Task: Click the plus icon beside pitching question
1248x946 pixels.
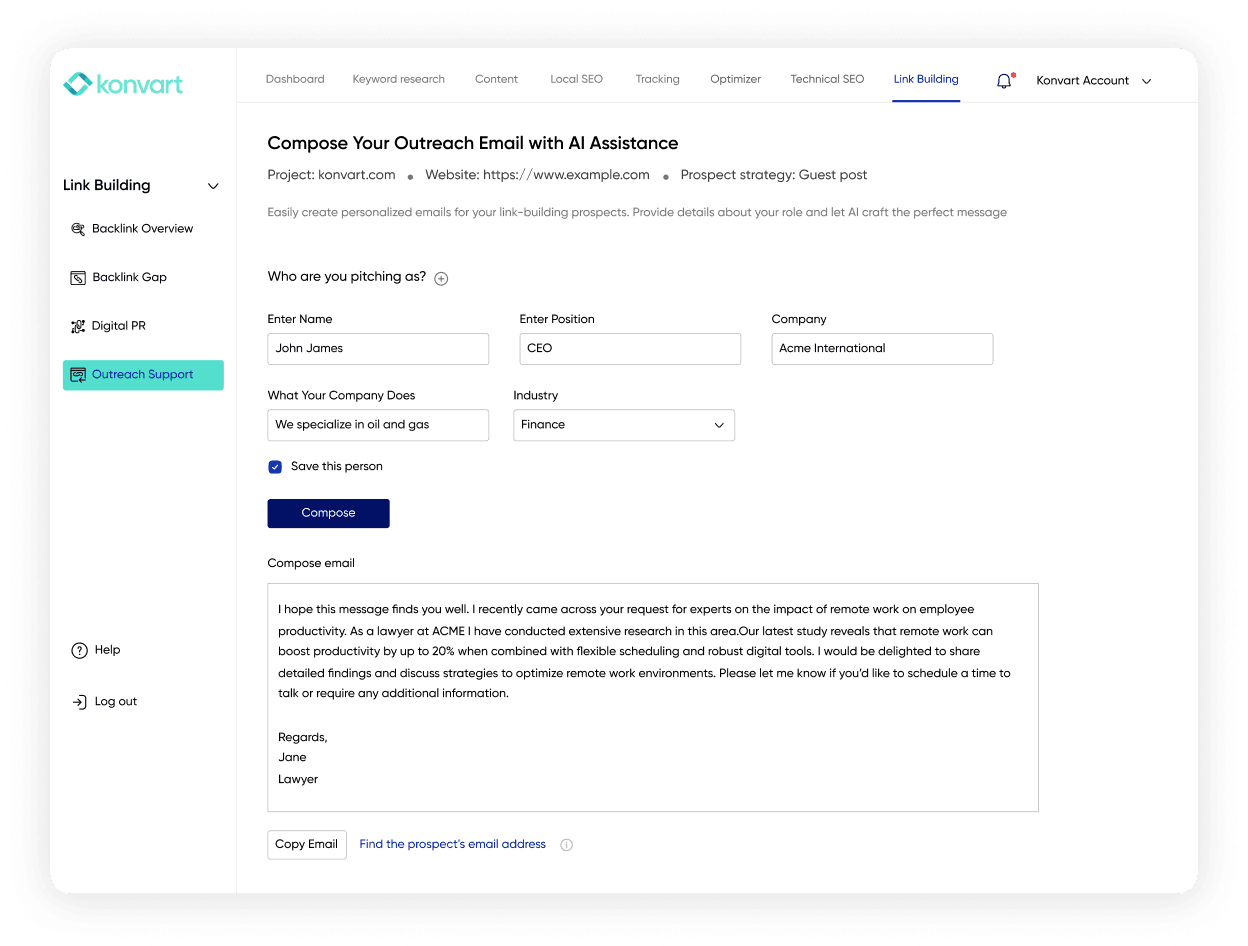Action: pos(440,278)
